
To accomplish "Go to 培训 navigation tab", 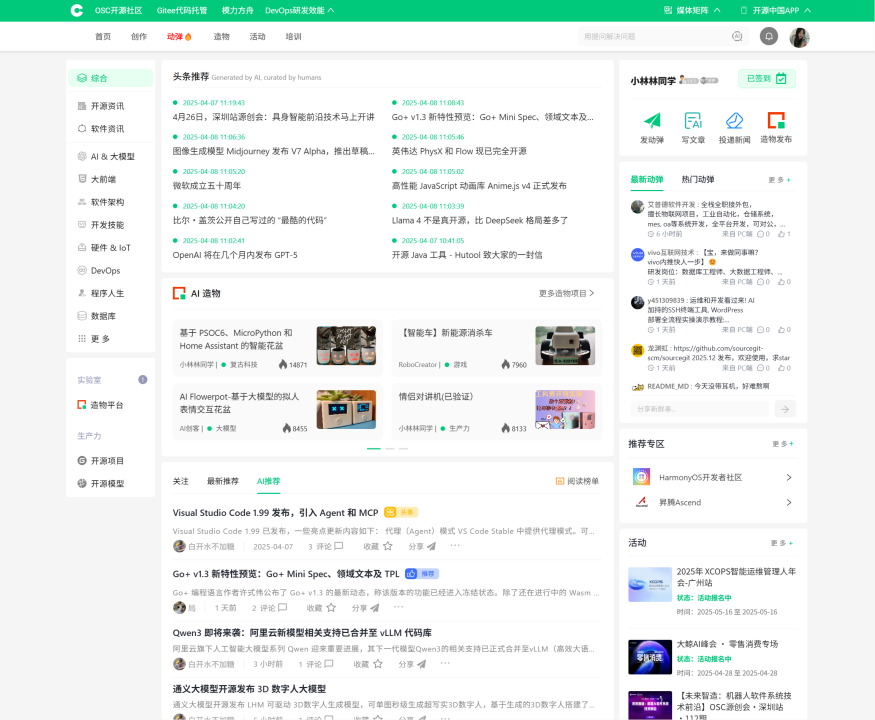I will click(294, 36).
